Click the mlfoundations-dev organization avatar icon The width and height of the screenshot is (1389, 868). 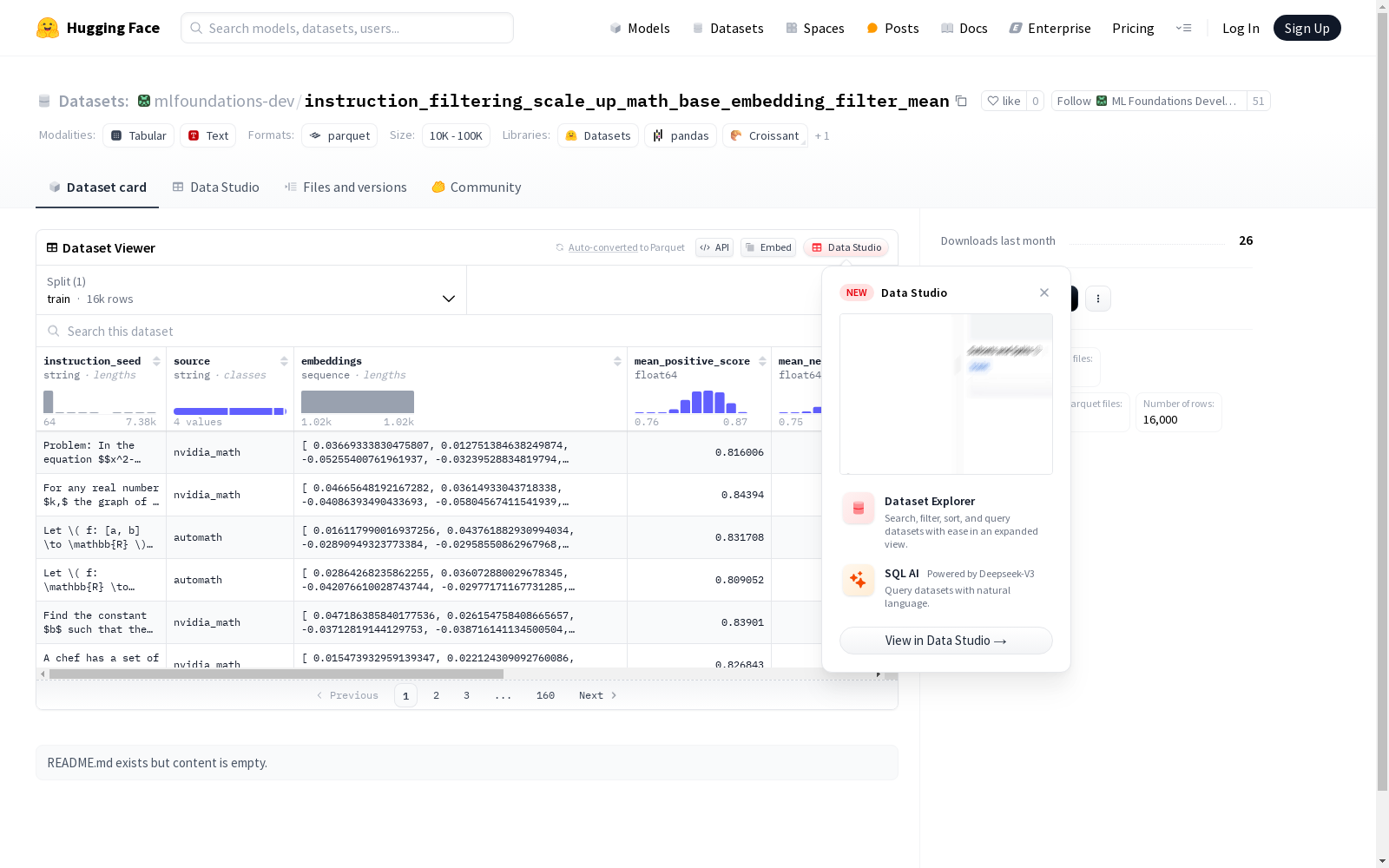[144, 101]
